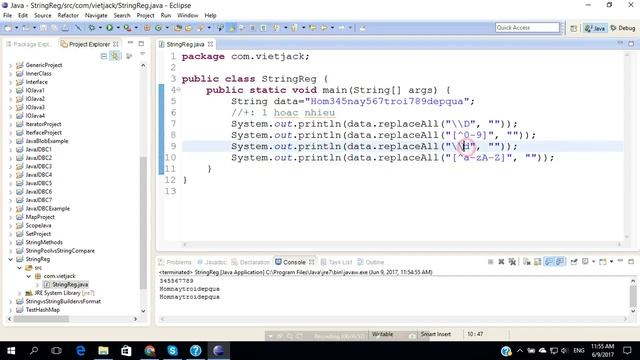Collapse the com.vietjack package node

click(29, 276)
